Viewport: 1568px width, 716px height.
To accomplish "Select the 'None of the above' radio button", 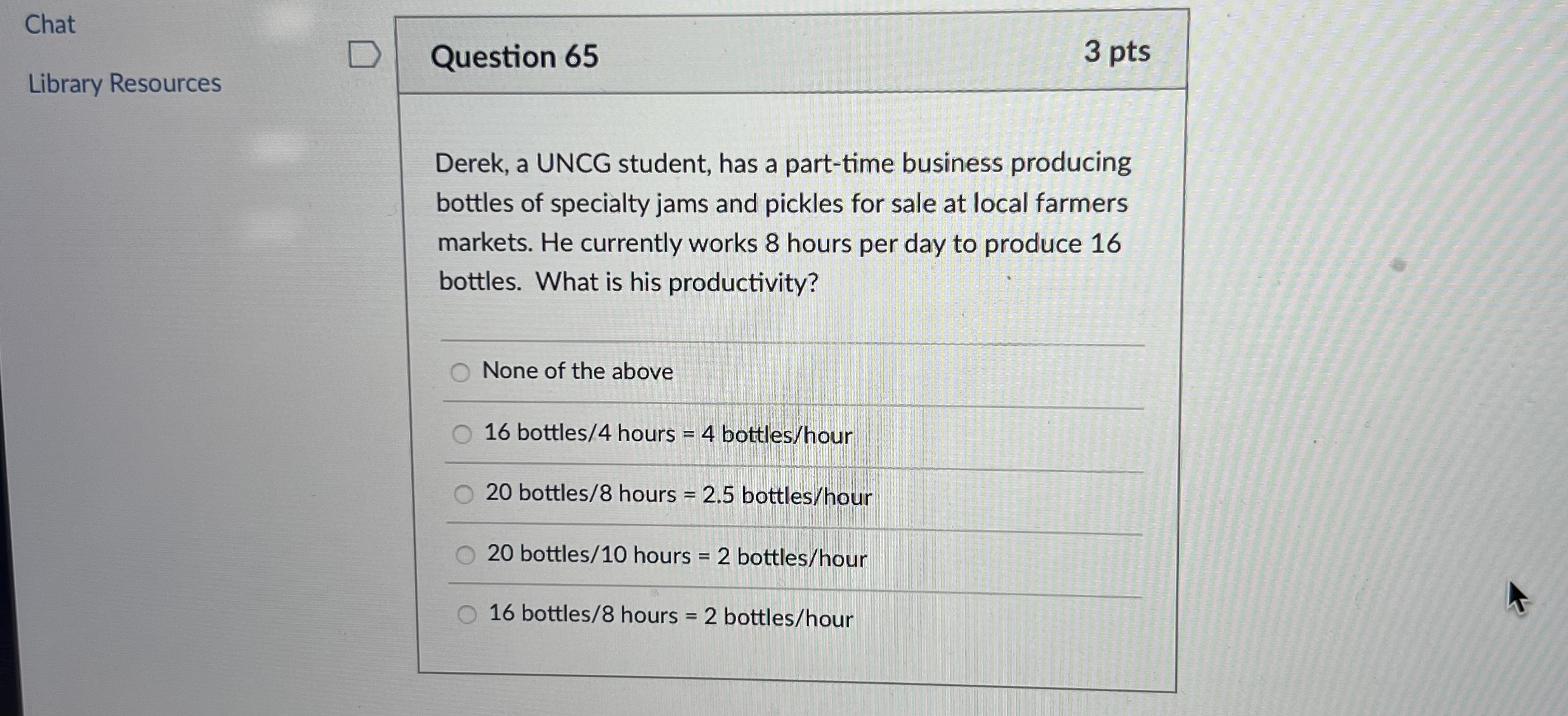I will (462, 372).
